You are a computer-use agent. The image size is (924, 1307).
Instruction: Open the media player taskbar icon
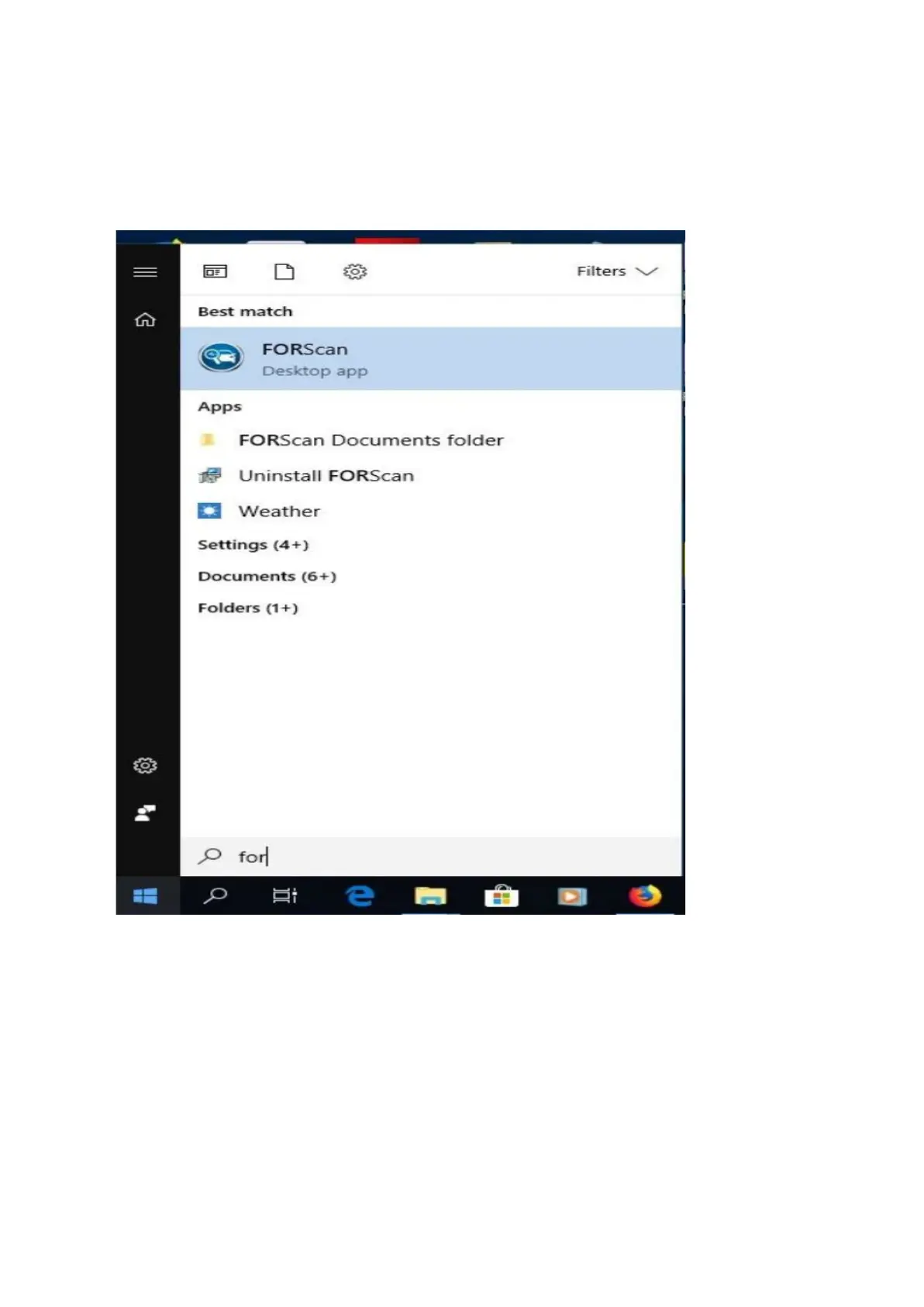(572, 896)
